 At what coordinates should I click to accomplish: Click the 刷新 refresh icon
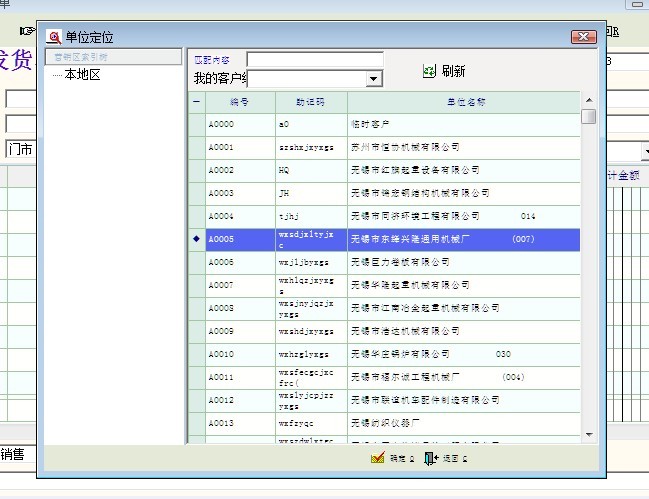[x=430, y=72]
